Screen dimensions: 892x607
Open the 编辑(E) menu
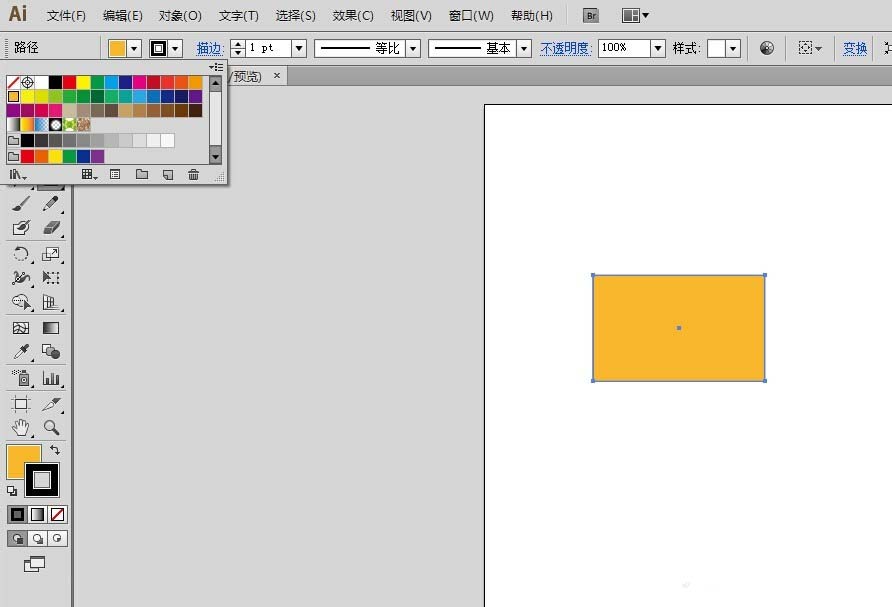coord(122,16)
